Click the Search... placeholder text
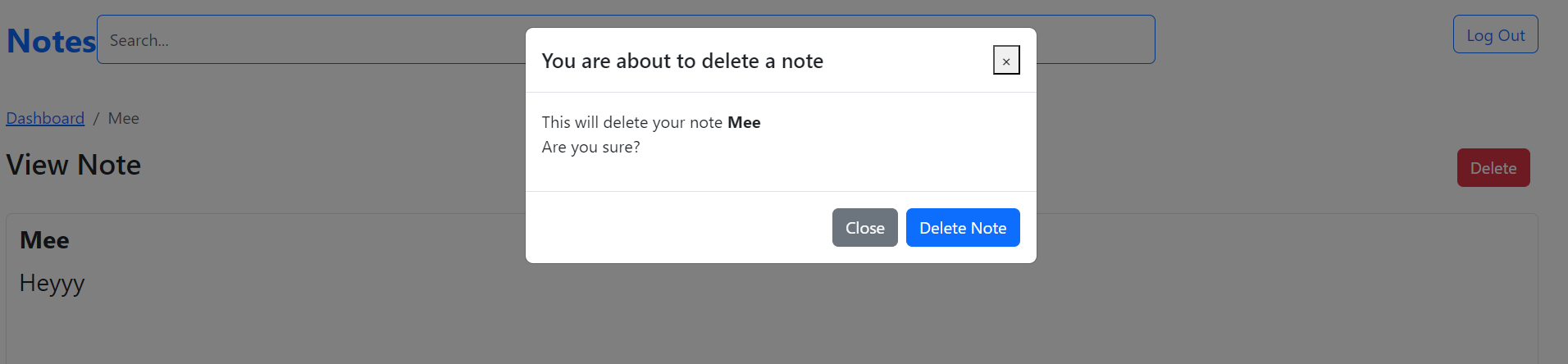1568x364 pixels. tap(139, 40)
